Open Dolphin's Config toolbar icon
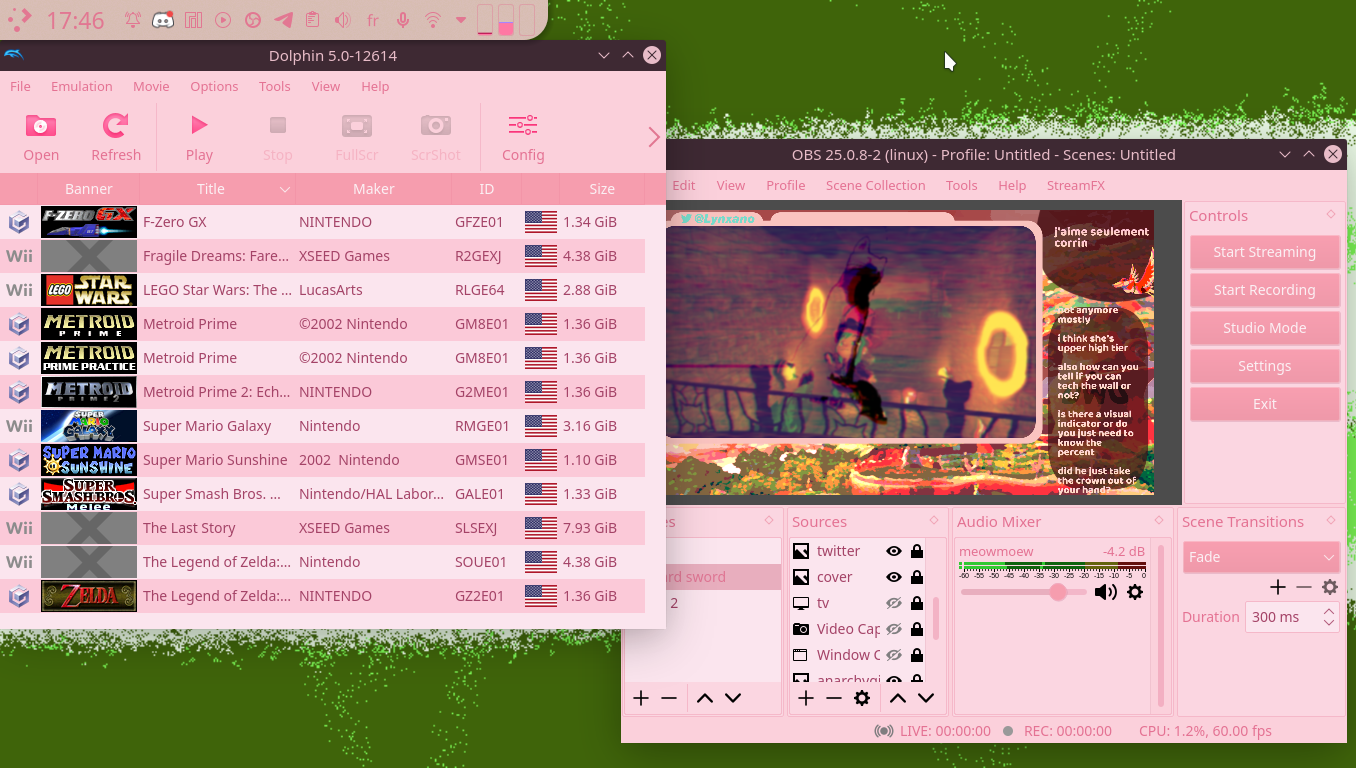The height and width of the screenshot is (768, 1356). coord(523,126)
